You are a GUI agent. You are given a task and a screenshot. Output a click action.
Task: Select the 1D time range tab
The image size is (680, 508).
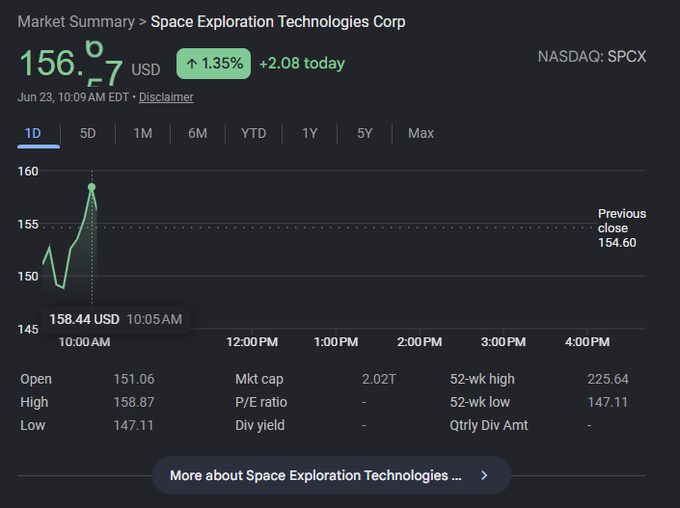click(38, 134)
